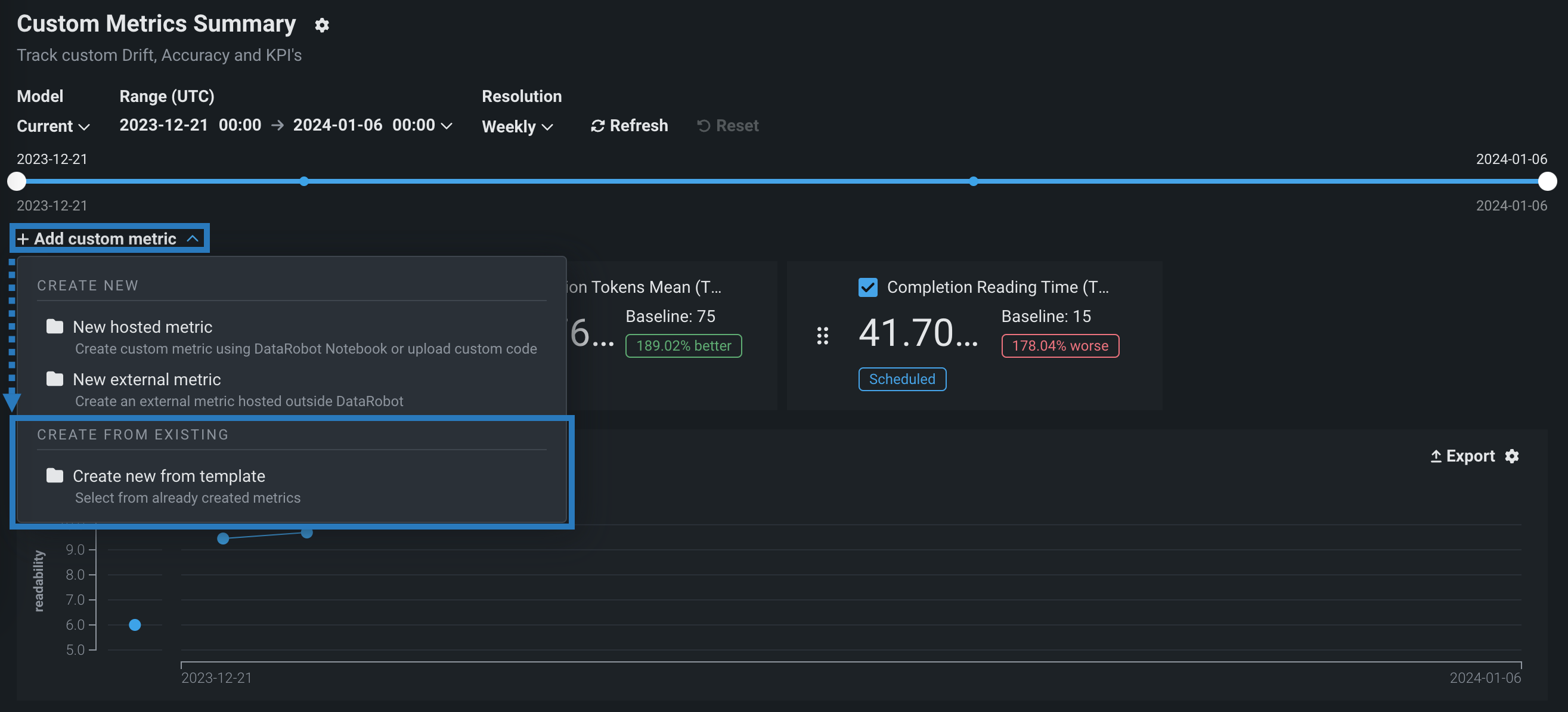The image size is (1568, 712).
Task: Click the readability data point at 6.0
Action: pyautogui.click(x=135, y=624)
